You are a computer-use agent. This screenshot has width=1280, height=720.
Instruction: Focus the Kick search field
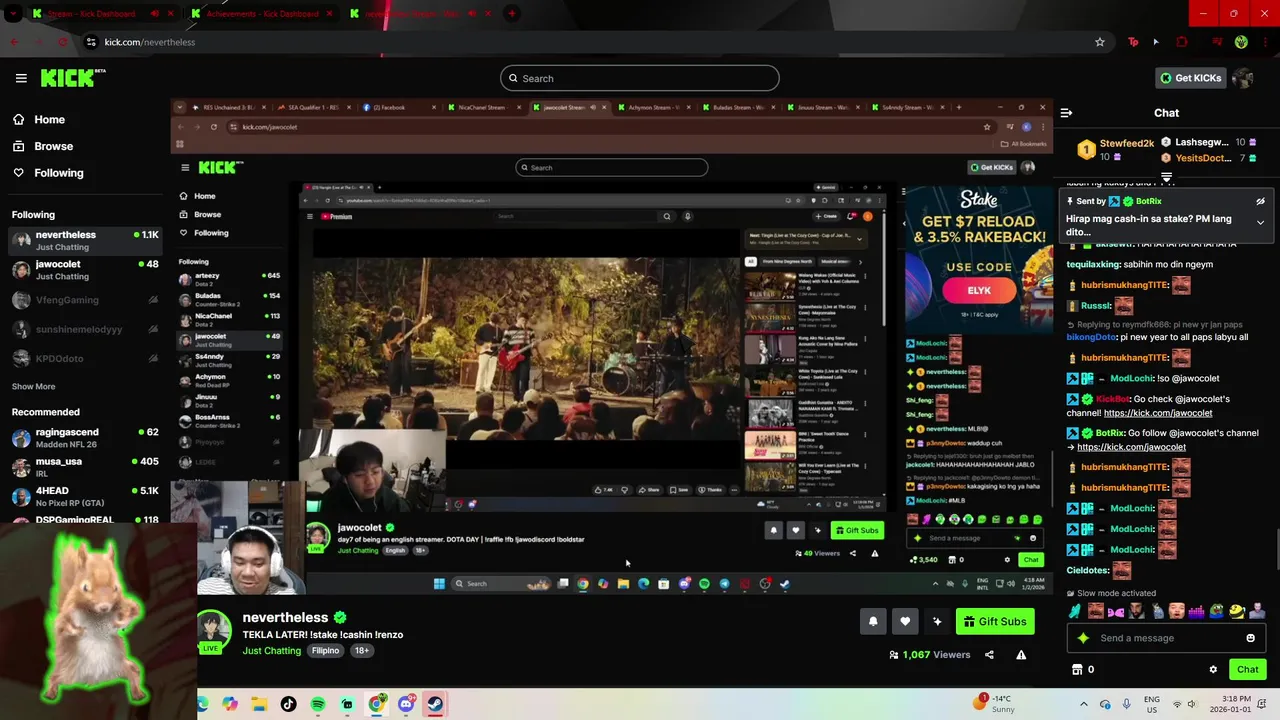[x=640, y=78]
